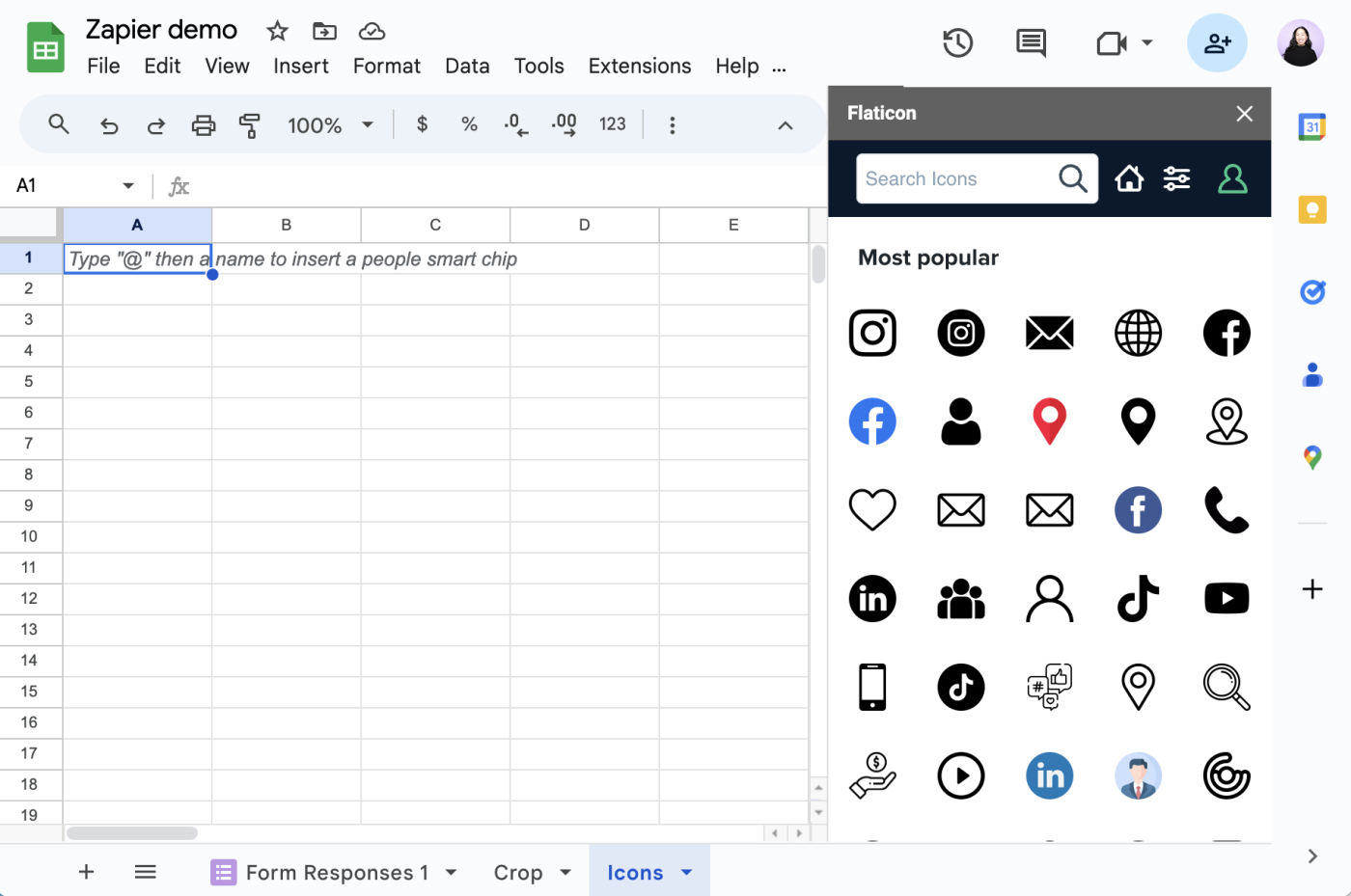
Task: Start a video call with camera icon
Action: click(1112, 43)
